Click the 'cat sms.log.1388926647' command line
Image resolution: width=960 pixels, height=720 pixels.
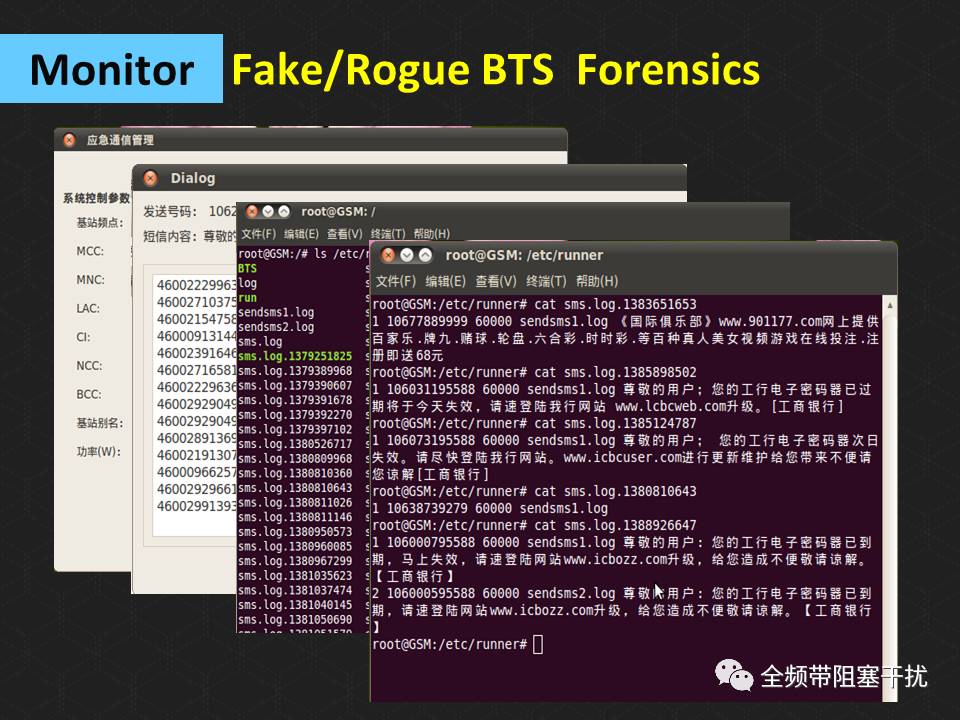pyautogui.click(x=534, y=525)
